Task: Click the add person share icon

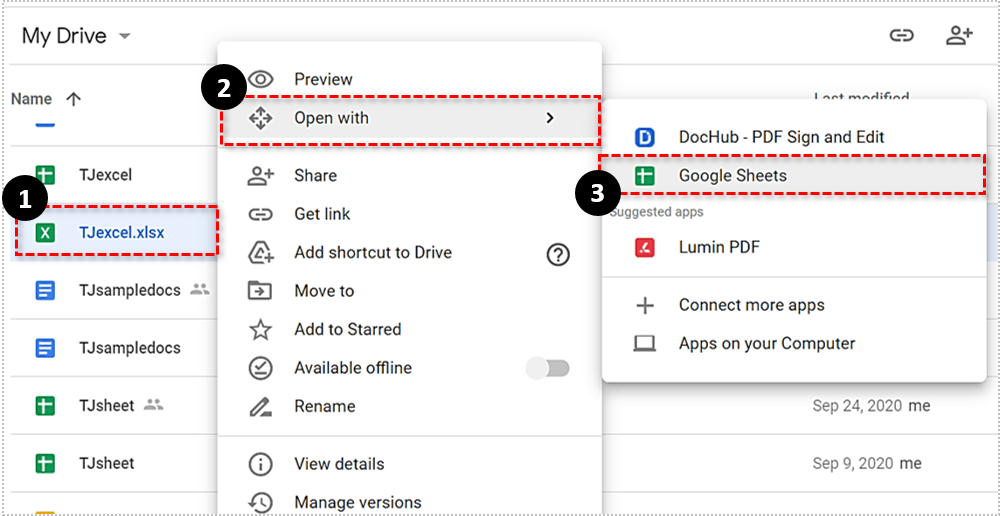Action: 959,36
